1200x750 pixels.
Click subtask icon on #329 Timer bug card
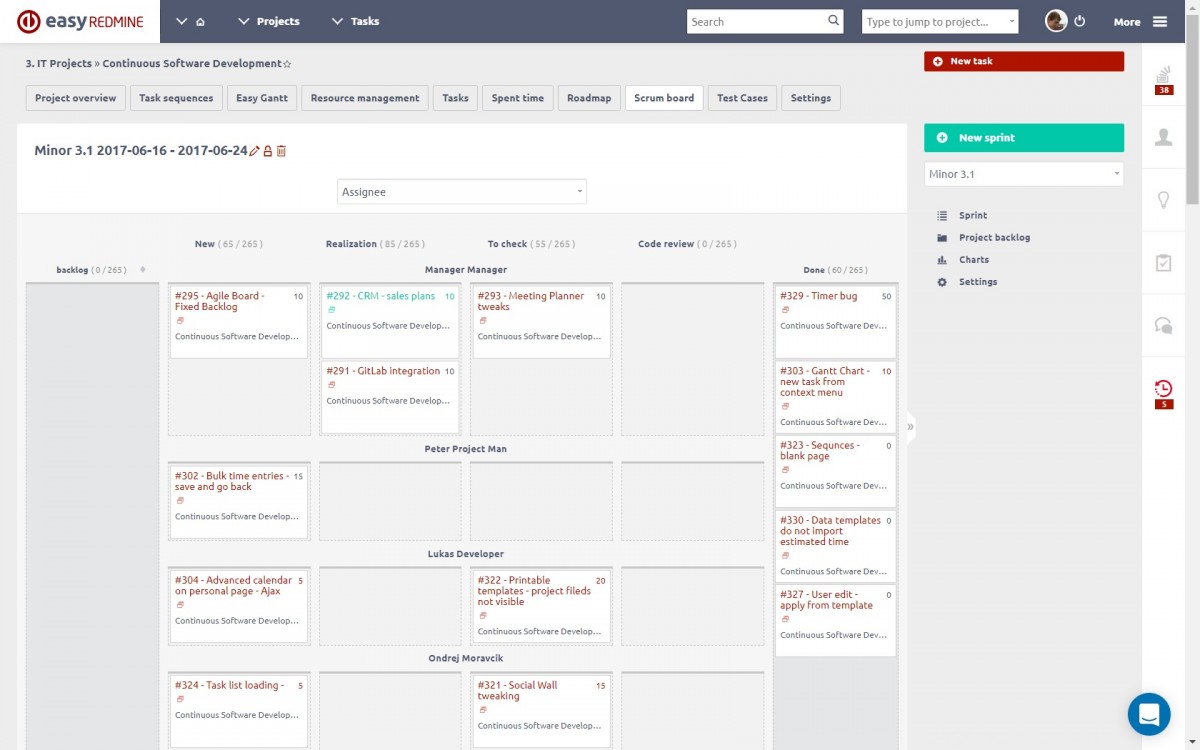pos(785,310)
